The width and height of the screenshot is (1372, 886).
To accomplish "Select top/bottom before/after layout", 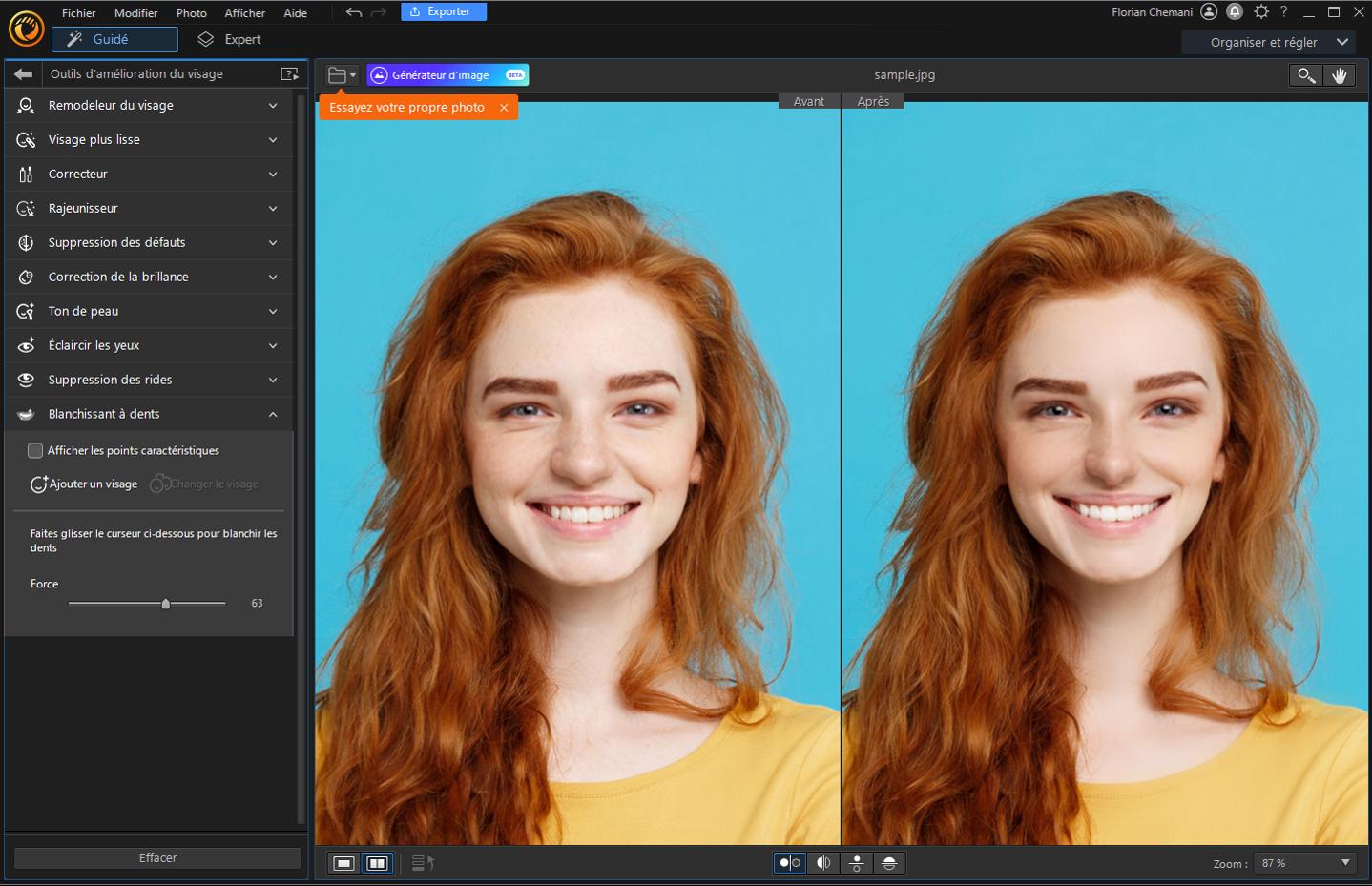I will click(857, 863).
